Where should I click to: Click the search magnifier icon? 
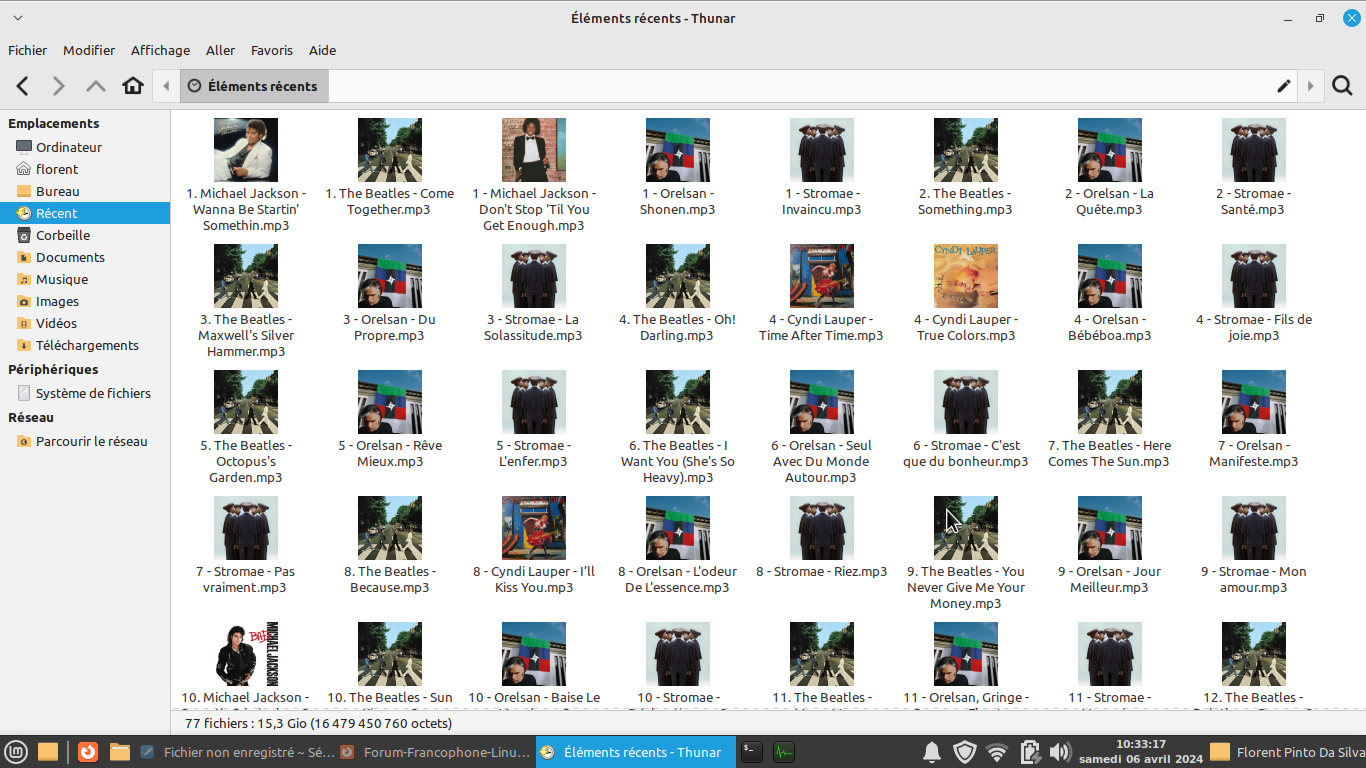point(1342,86)
